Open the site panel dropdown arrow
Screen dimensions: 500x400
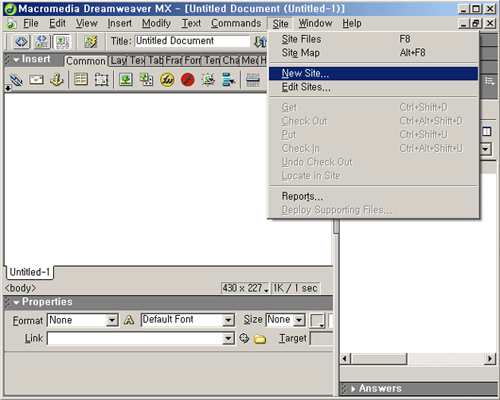coord(486,149)
